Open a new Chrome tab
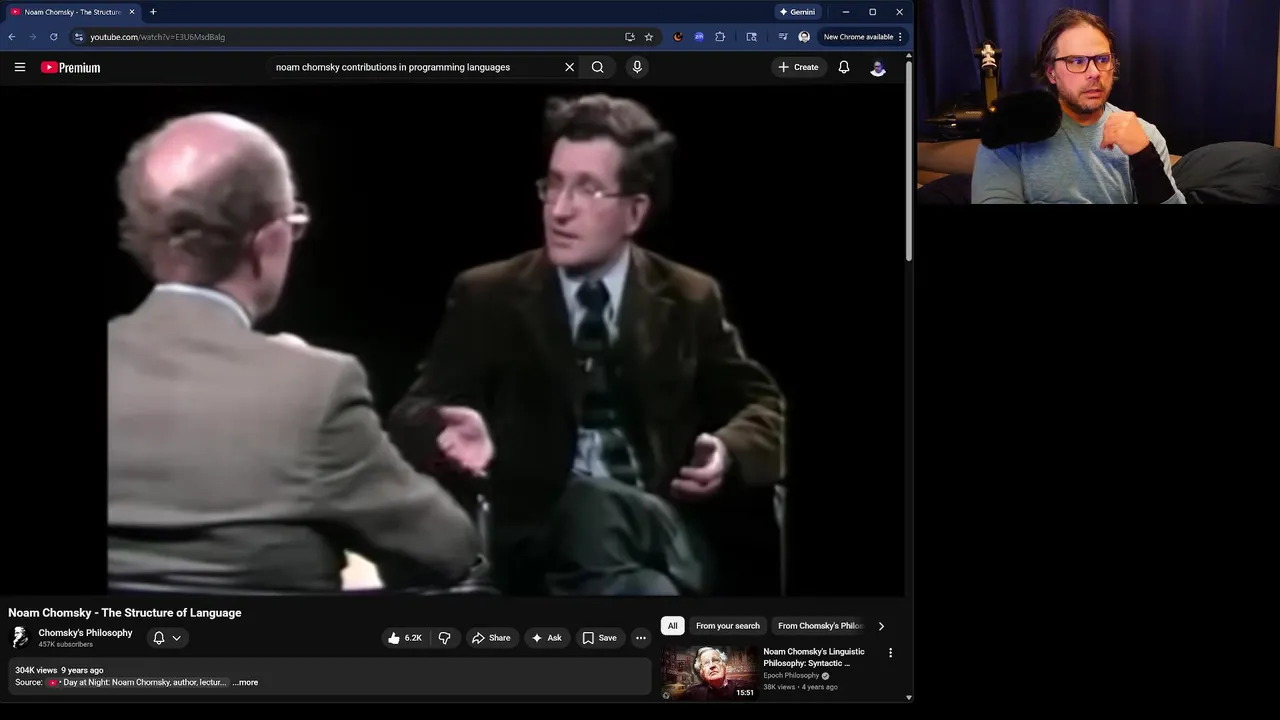This screenshot has width=1280, height=720. point(153,12)
